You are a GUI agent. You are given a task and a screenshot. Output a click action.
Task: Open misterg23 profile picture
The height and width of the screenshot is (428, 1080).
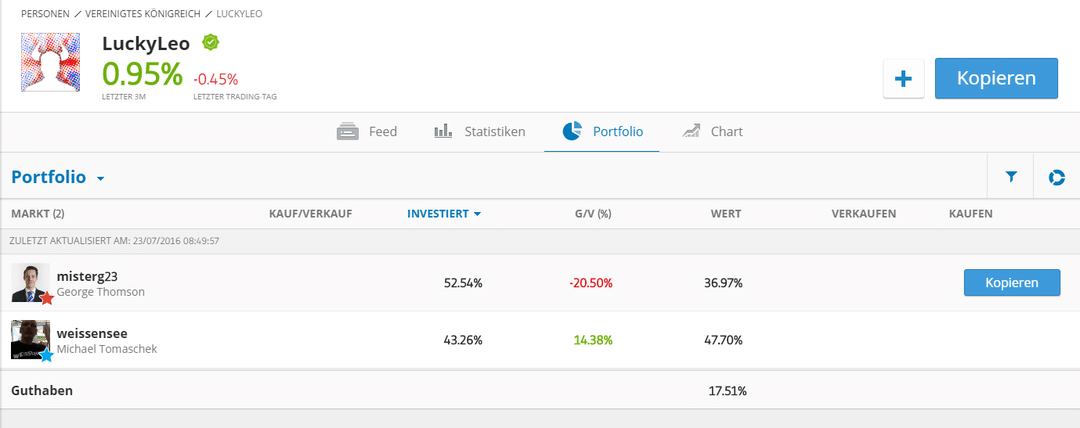[28, 282]
